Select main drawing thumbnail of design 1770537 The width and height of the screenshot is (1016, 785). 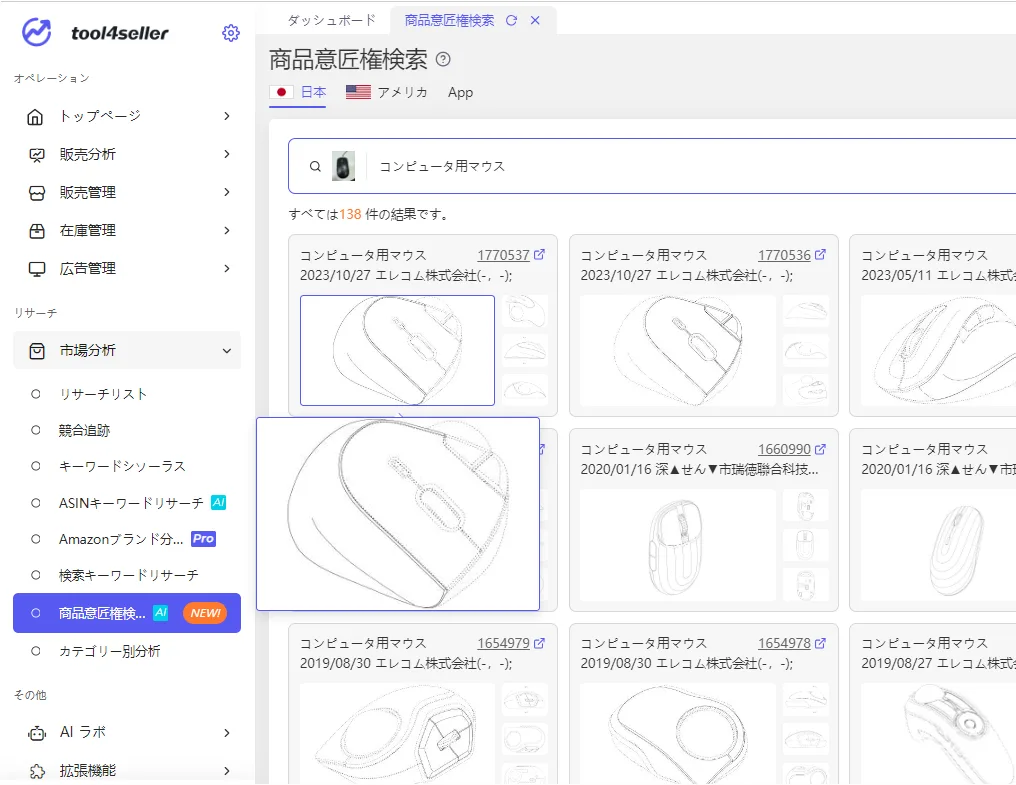click(x=397, y=351)
